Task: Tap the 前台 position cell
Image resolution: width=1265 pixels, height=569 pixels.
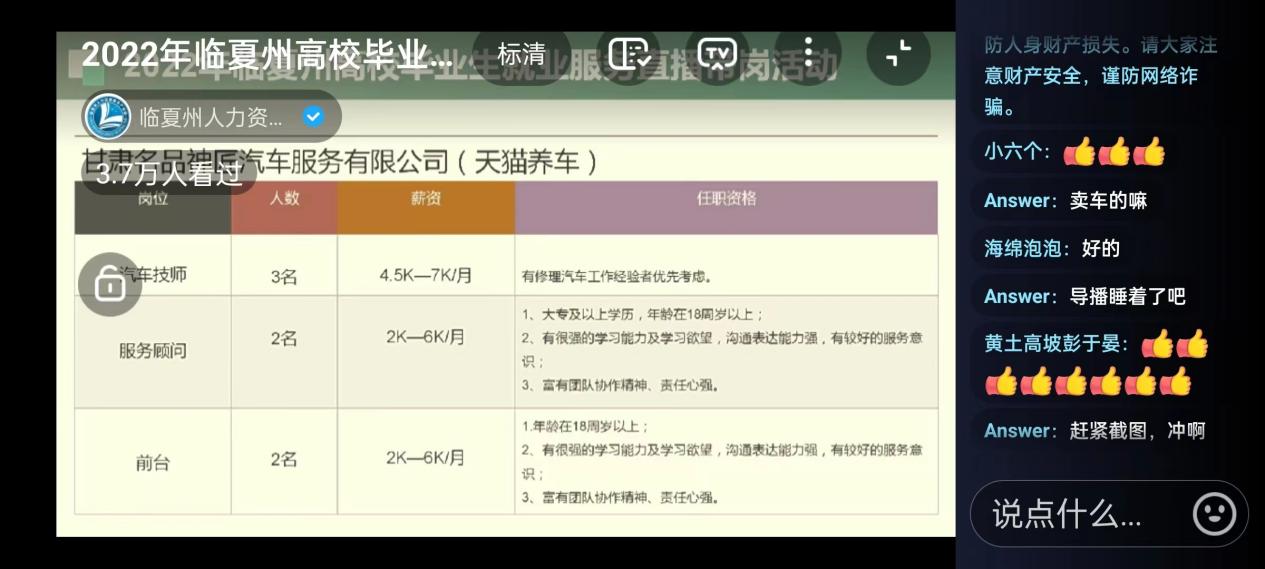Action: (x=153, y=462)
